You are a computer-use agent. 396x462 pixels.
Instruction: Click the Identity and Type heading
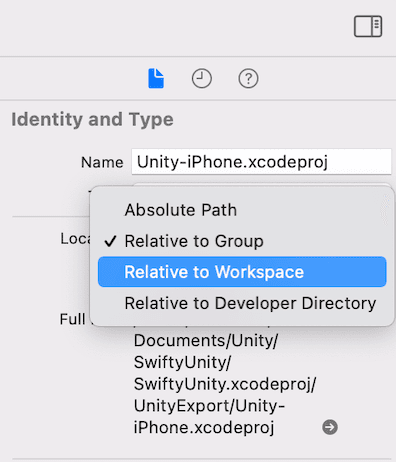[x=92, y=120]
